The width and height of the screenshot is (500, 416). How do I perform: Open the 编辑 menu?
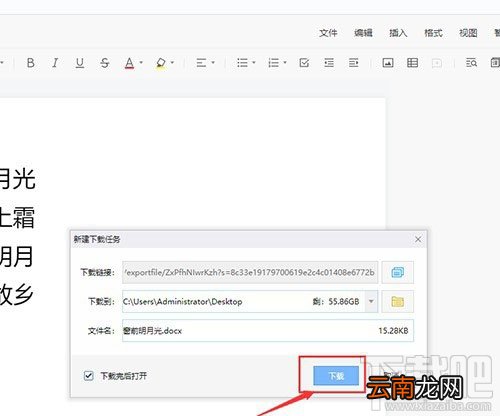[363, 33]
